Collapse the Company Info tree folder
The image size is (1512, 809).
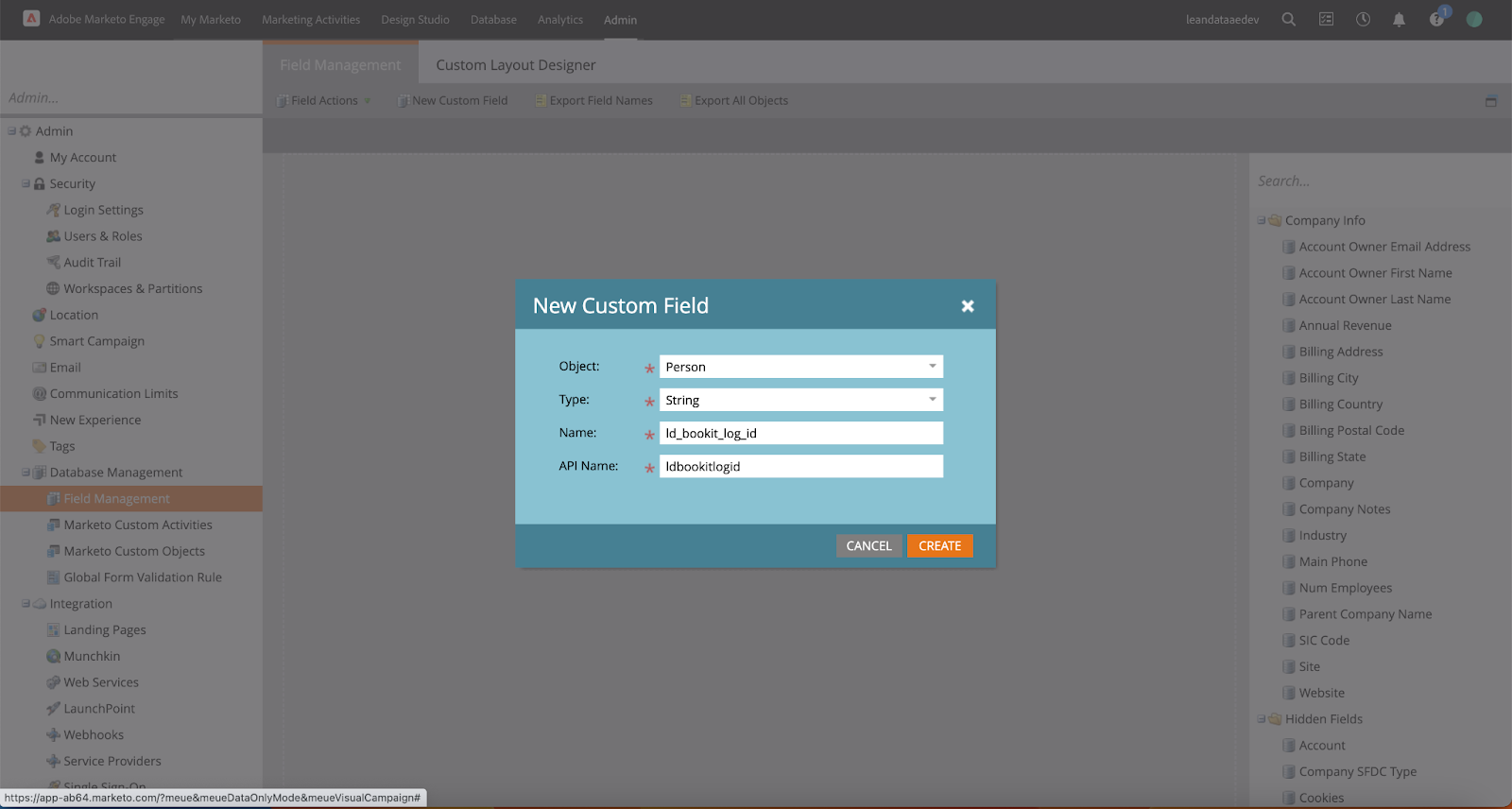click(1262, 220)
